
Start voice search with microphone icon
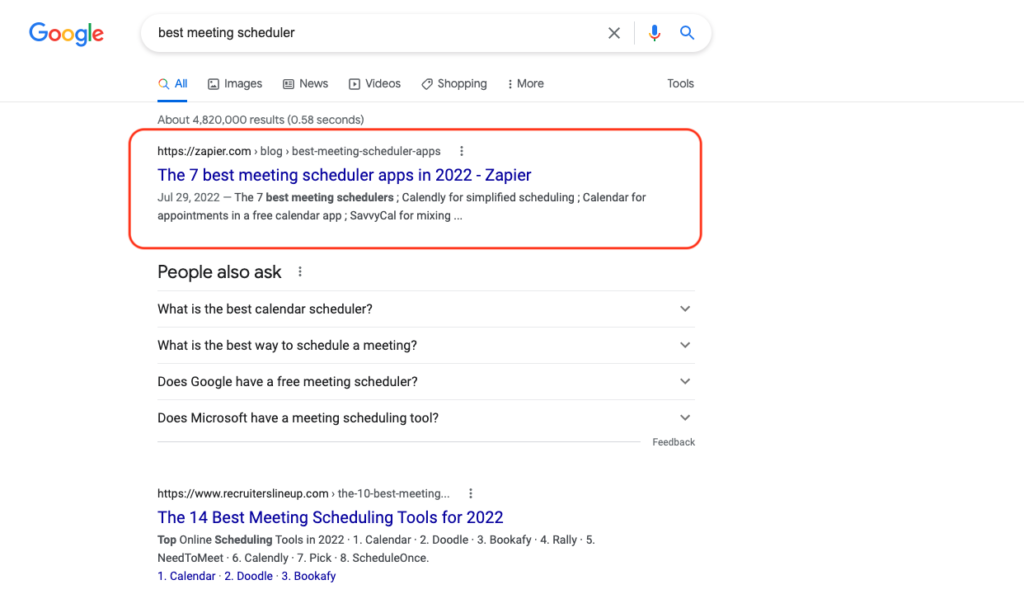point(654,33)
